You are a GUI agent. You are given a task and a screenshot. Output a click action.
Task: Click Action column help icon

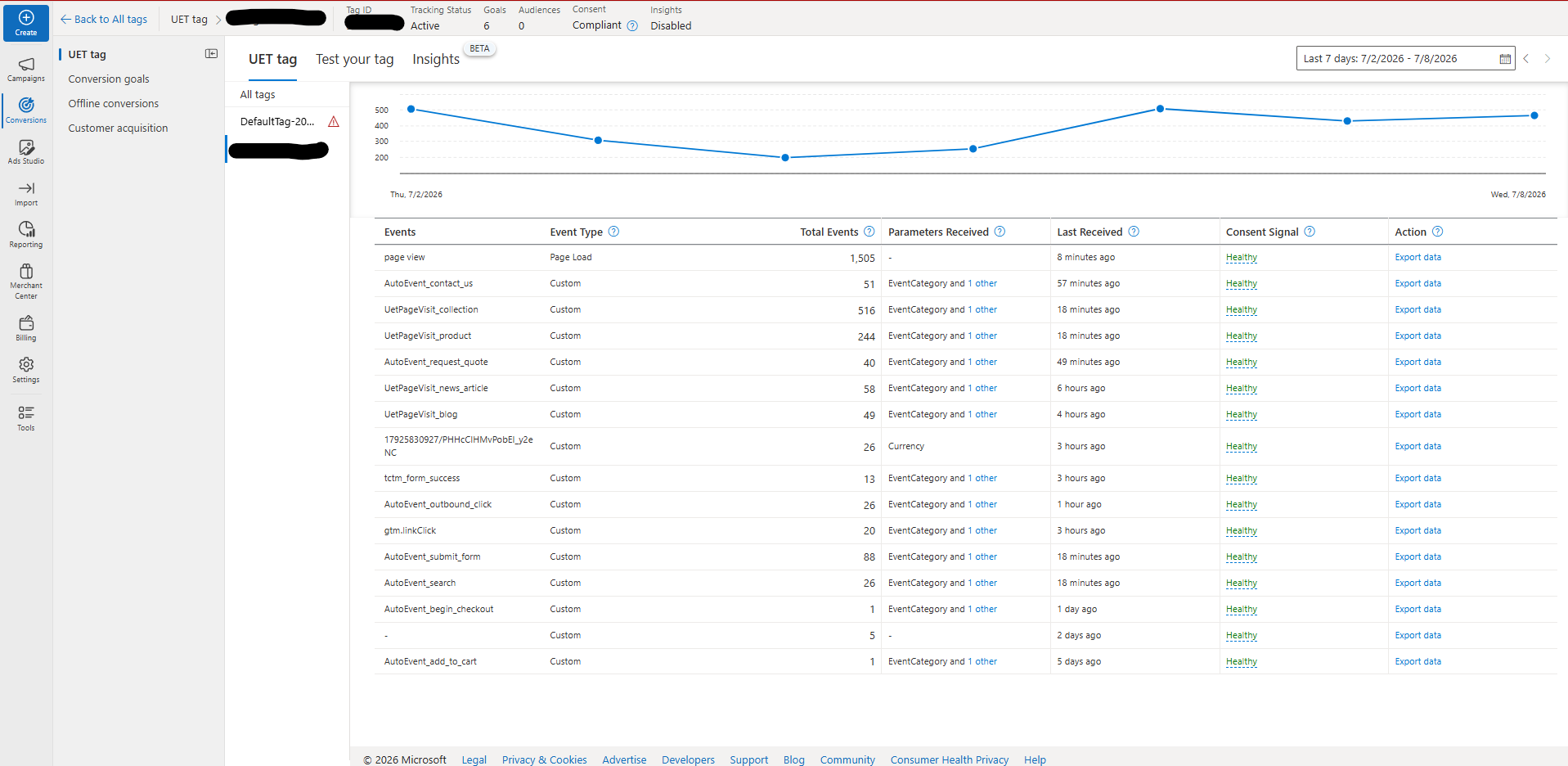click(x=1438, y=232)
